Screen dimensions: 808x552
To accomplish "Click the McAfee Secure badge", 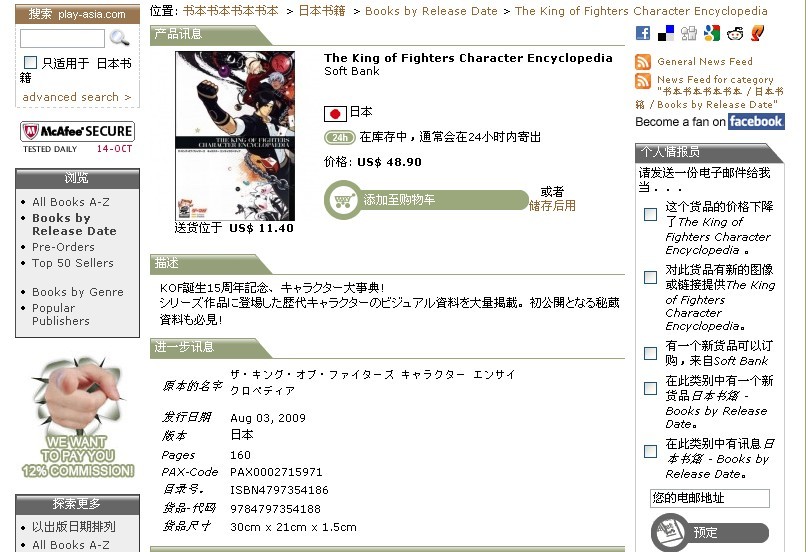I will [x=77, y=137].
